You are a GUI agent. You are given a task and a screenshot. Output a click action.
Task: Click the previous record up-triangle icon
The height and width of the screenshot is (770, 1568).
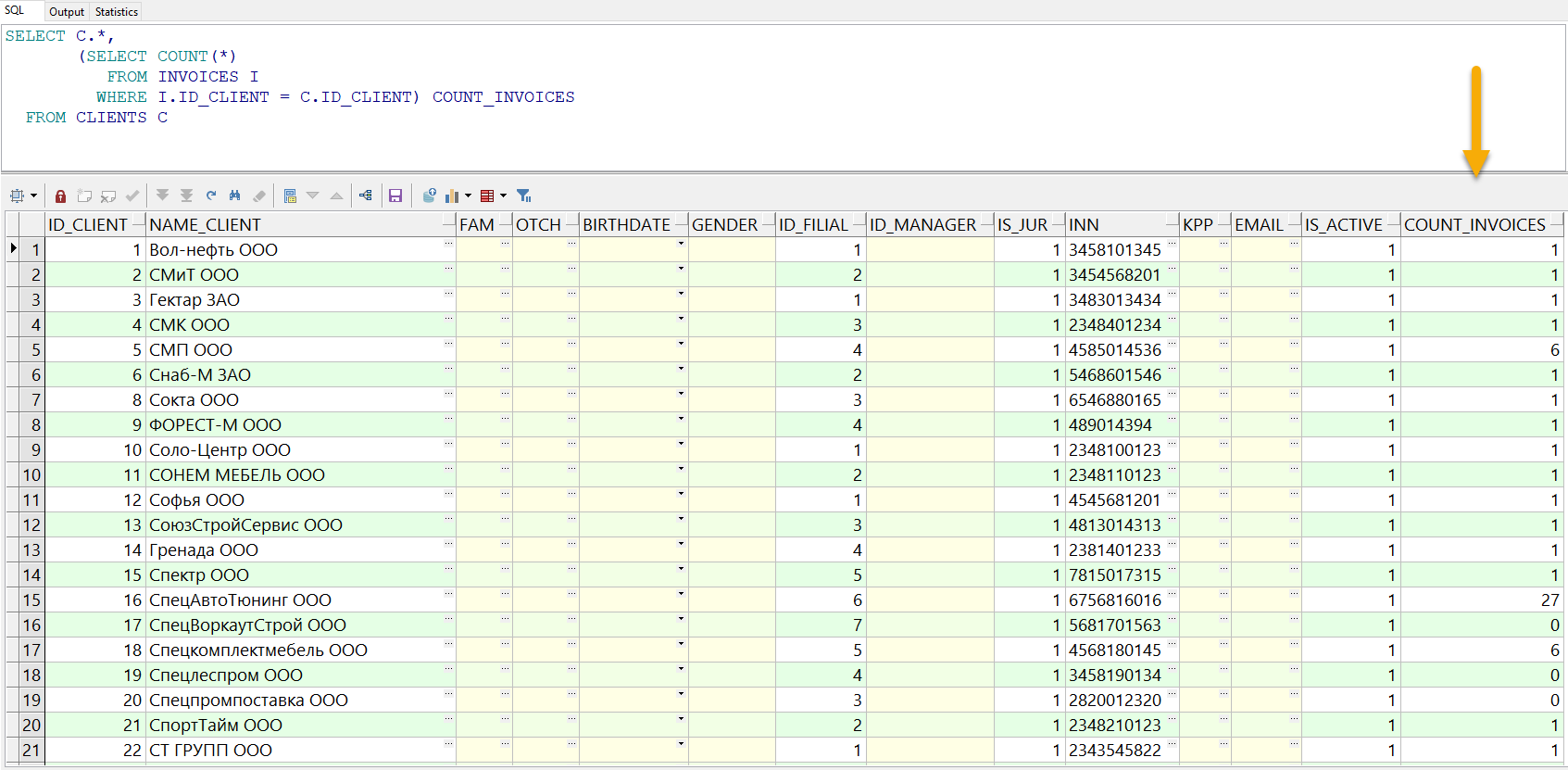pos(337,196)
